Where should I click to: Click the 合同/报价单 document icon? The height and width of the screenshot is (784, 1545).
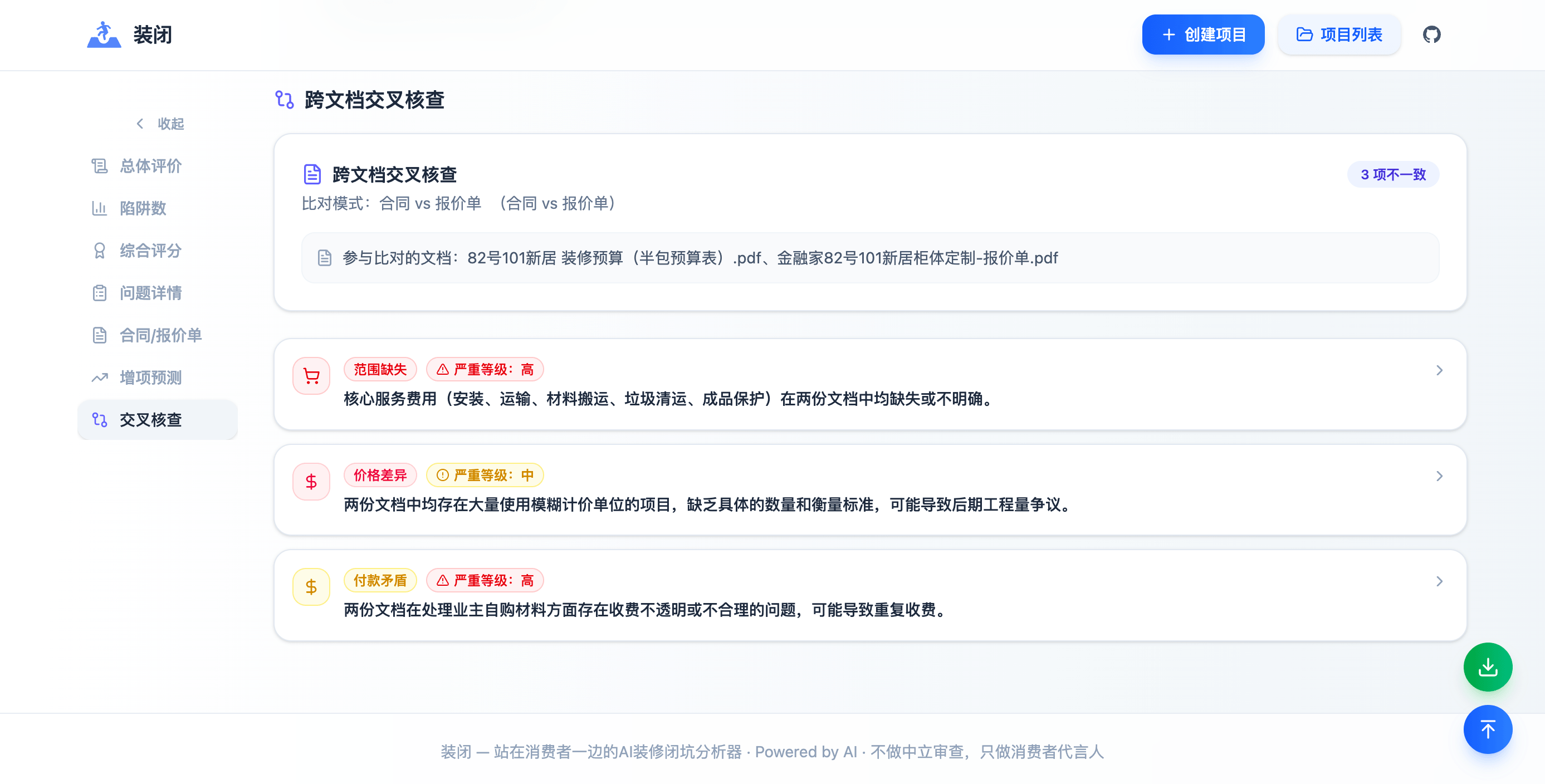pos(100,335)
